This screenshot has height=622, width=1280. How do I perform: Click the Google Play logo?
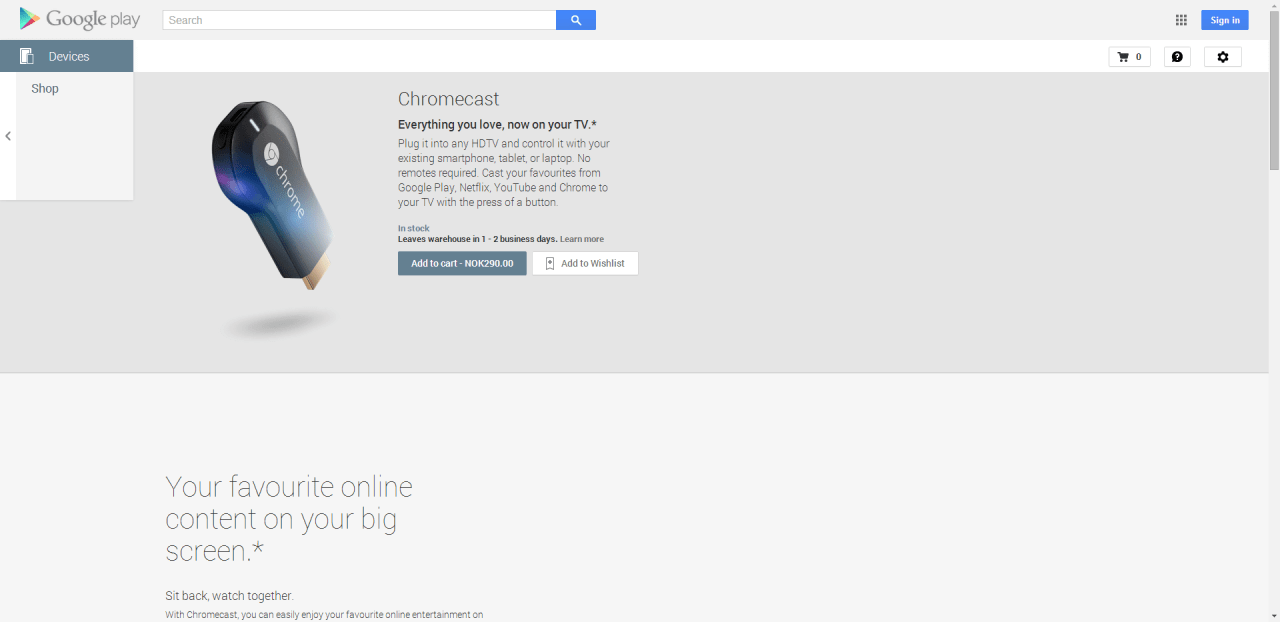[x=80, y=19]
